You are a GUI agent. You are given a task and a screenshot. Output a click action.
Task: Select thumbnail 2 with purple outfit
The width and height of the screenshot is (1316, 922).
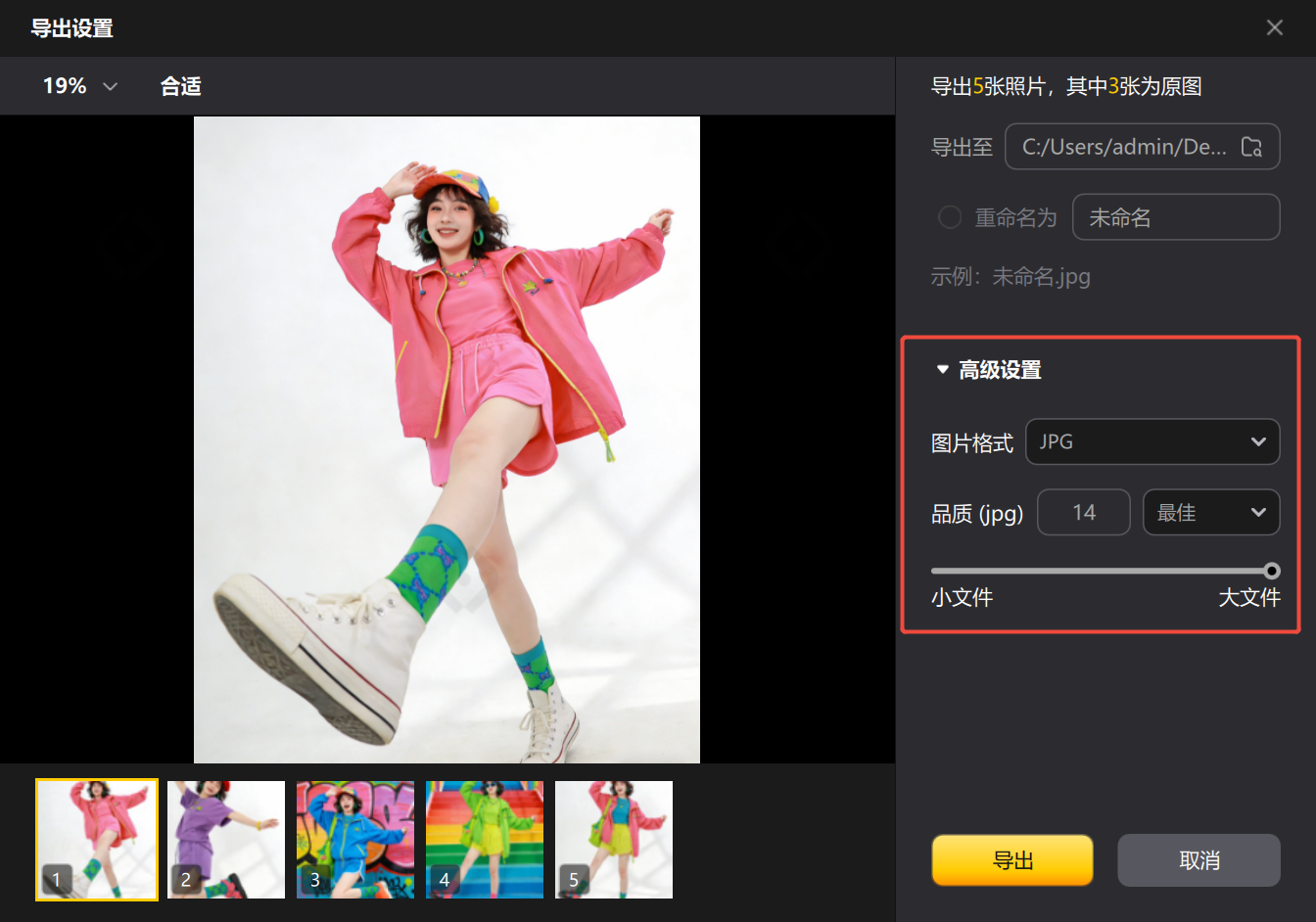[226, 840]
